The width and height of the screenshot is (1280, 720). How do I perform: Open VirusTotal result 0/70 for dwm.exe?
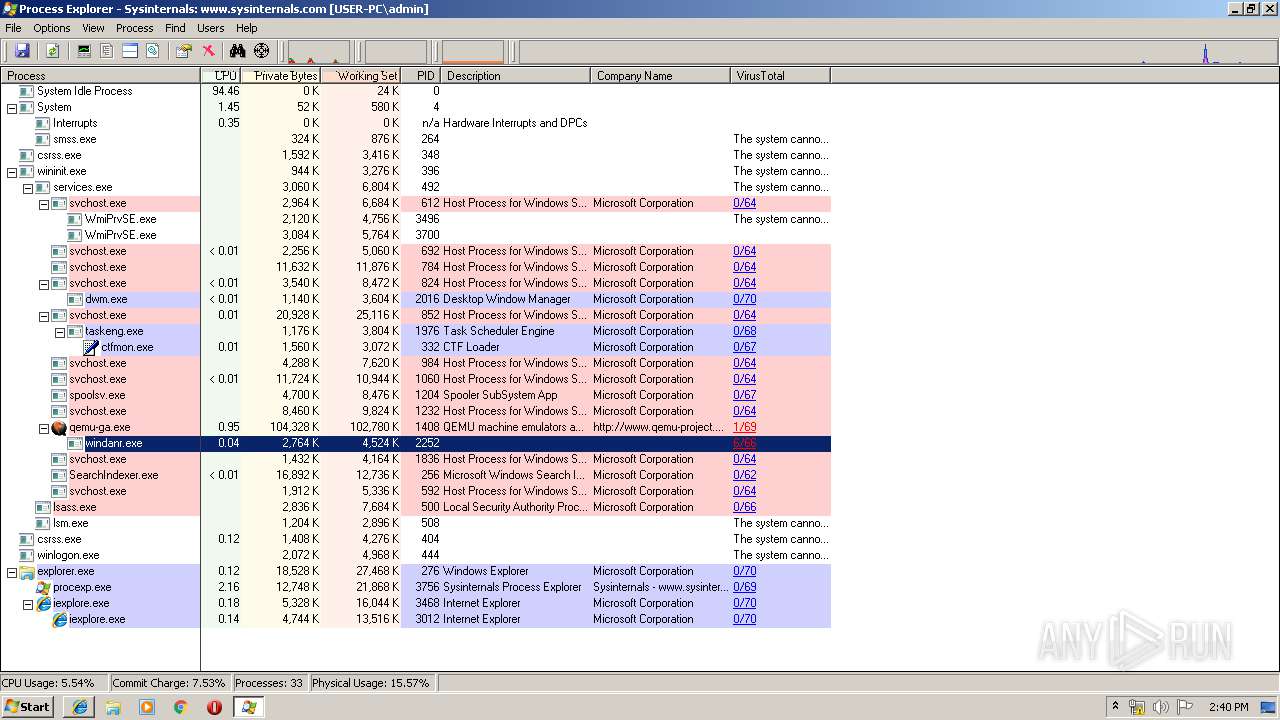[x=745, y=299]
